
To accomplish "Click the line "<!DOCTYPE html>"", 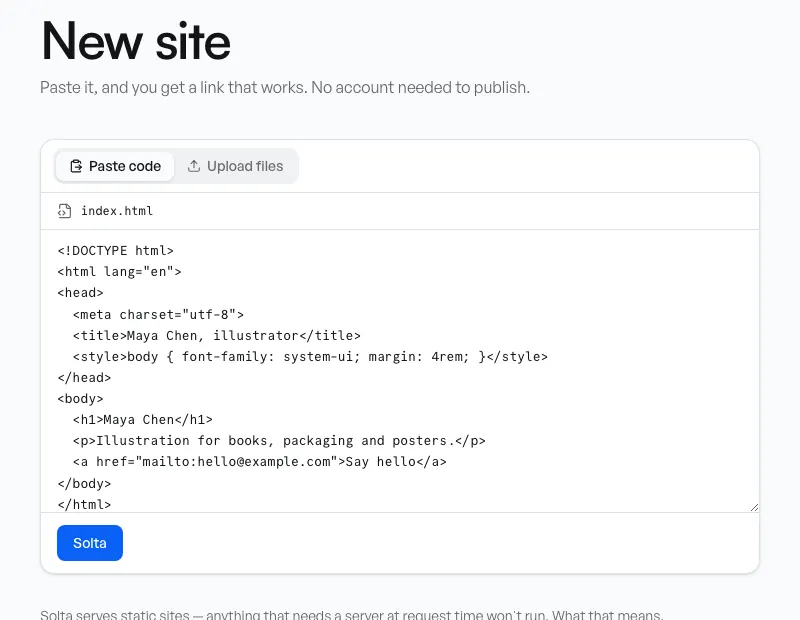I will pyautogui.click(x=115, y=251).
